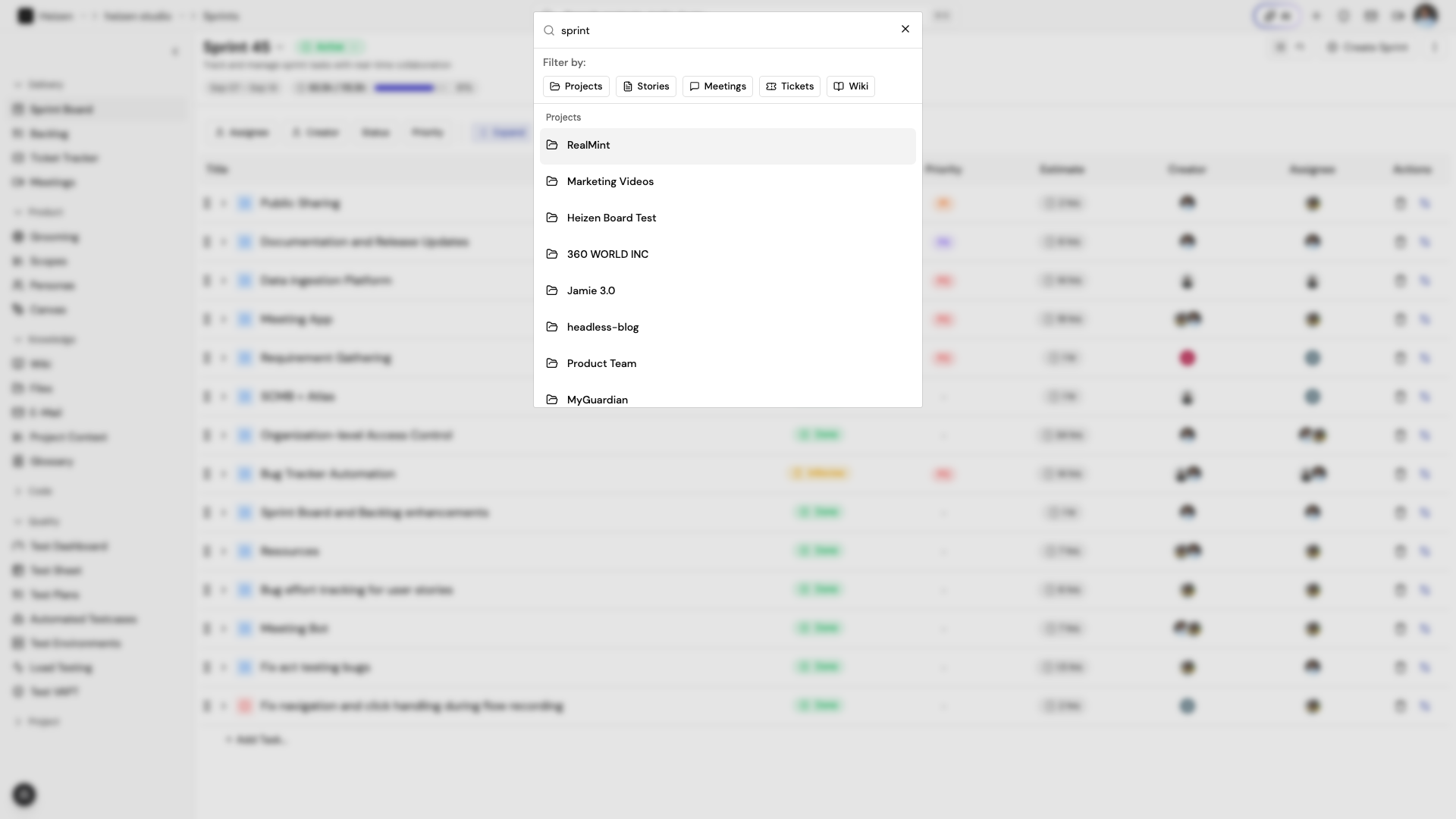
Task: Click the folder icon beside headless-blog
Action: pos(552,327)
